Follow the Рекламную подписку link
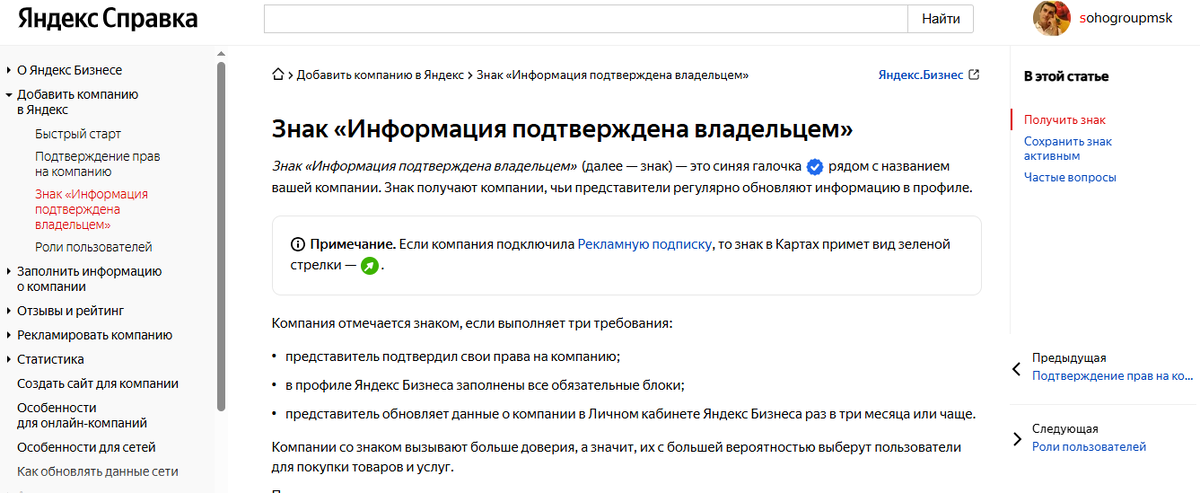This screenshot has width=1200, height=493. [645, 244]
